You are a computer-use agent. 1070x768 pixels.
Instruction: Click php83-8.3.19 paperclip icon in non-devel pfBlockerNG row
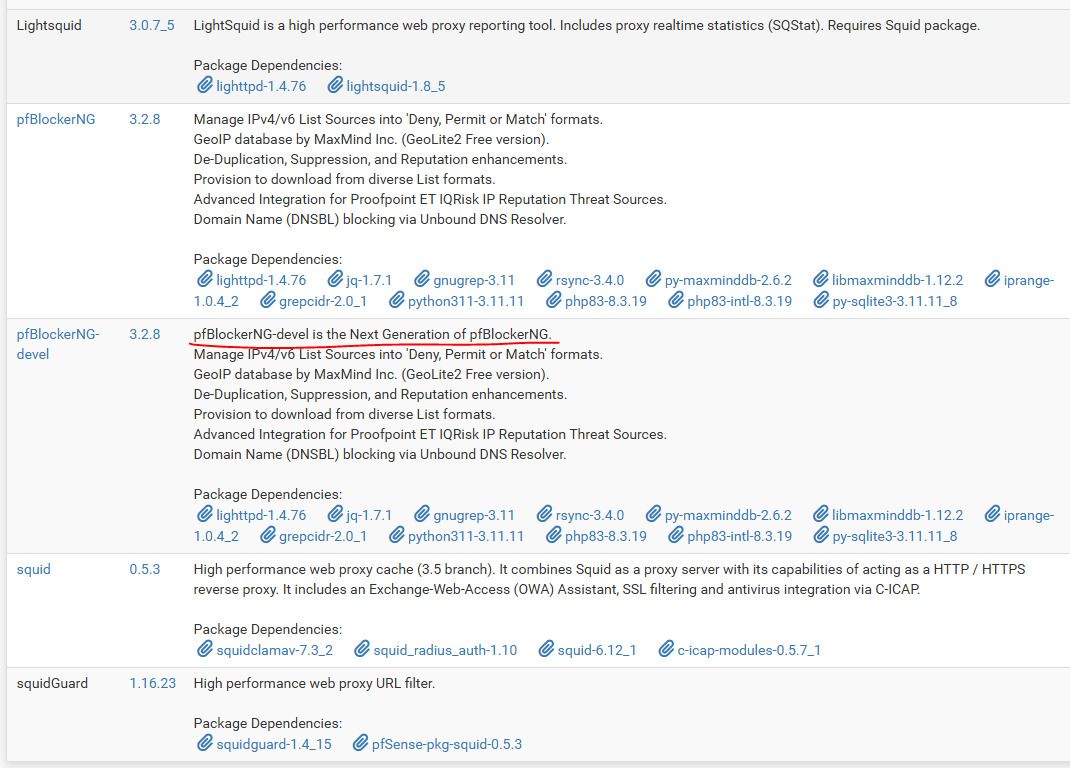click(553, 300)
